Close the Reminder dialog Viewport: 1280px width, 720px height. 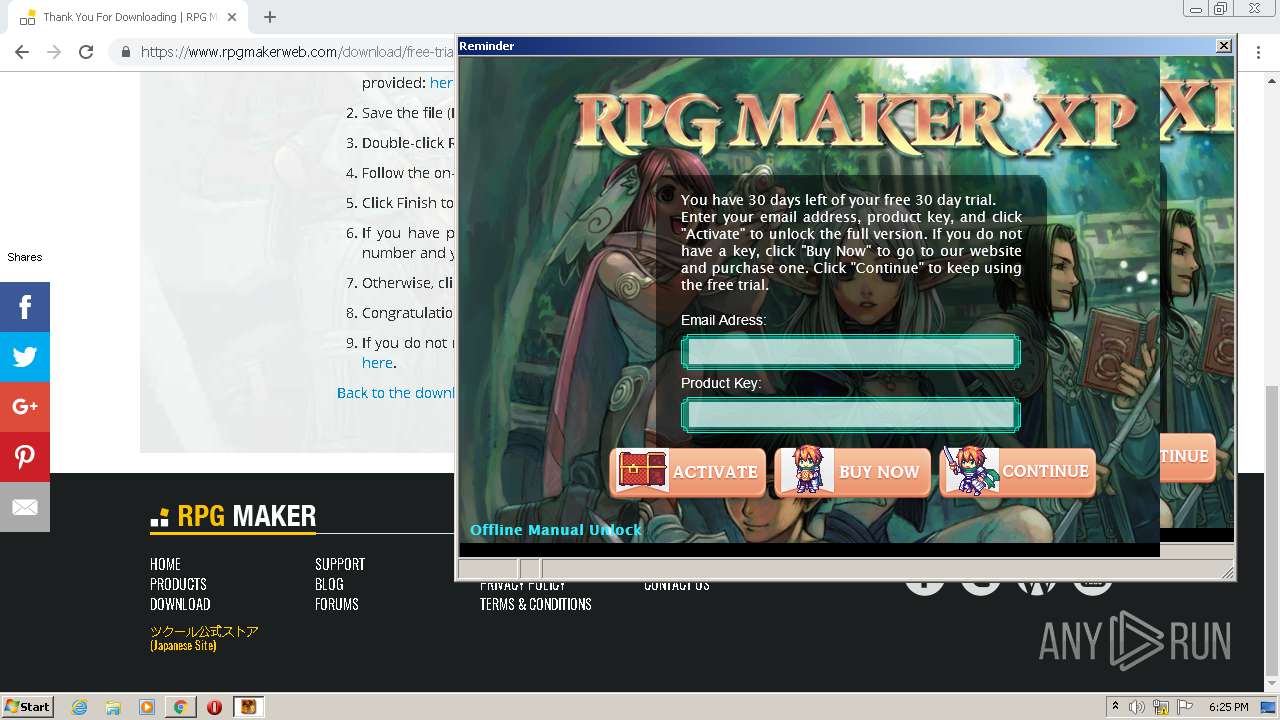(1223, 46)
